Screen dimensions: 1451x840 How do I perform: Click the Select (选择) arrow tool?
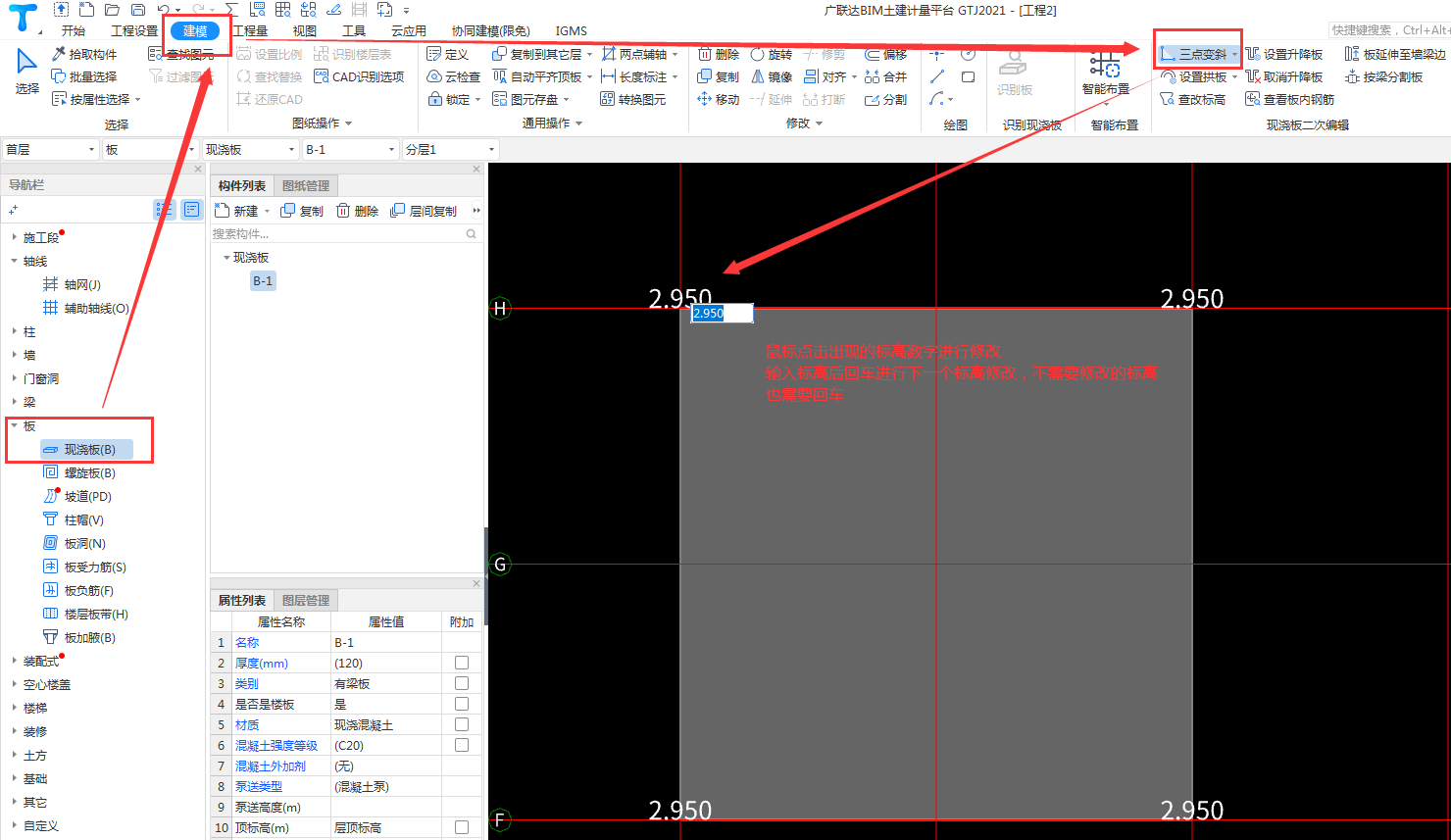[26, 71]
